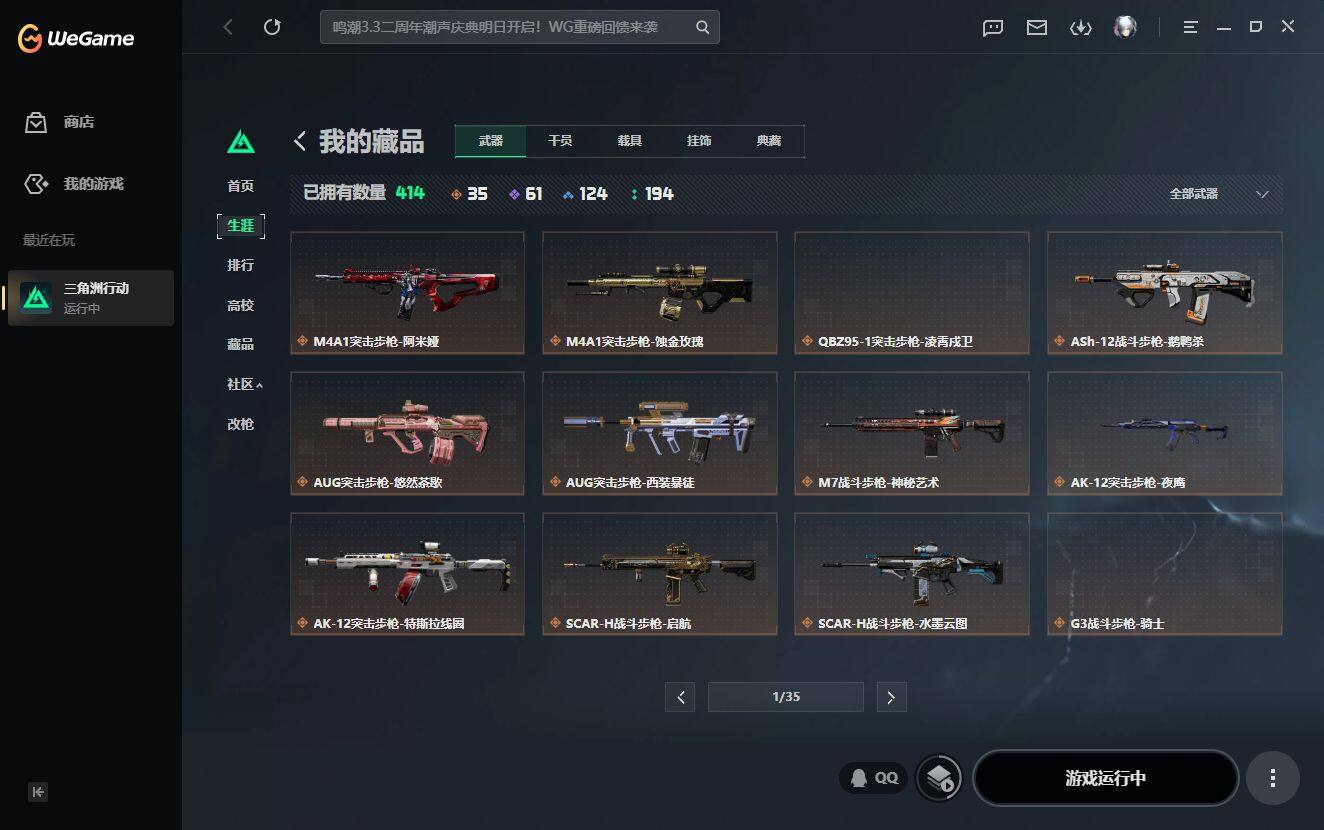The height and width of the screenshot is (830, 1324).
Task: Open the mail inbox icon
Action: pos(1037,28)
